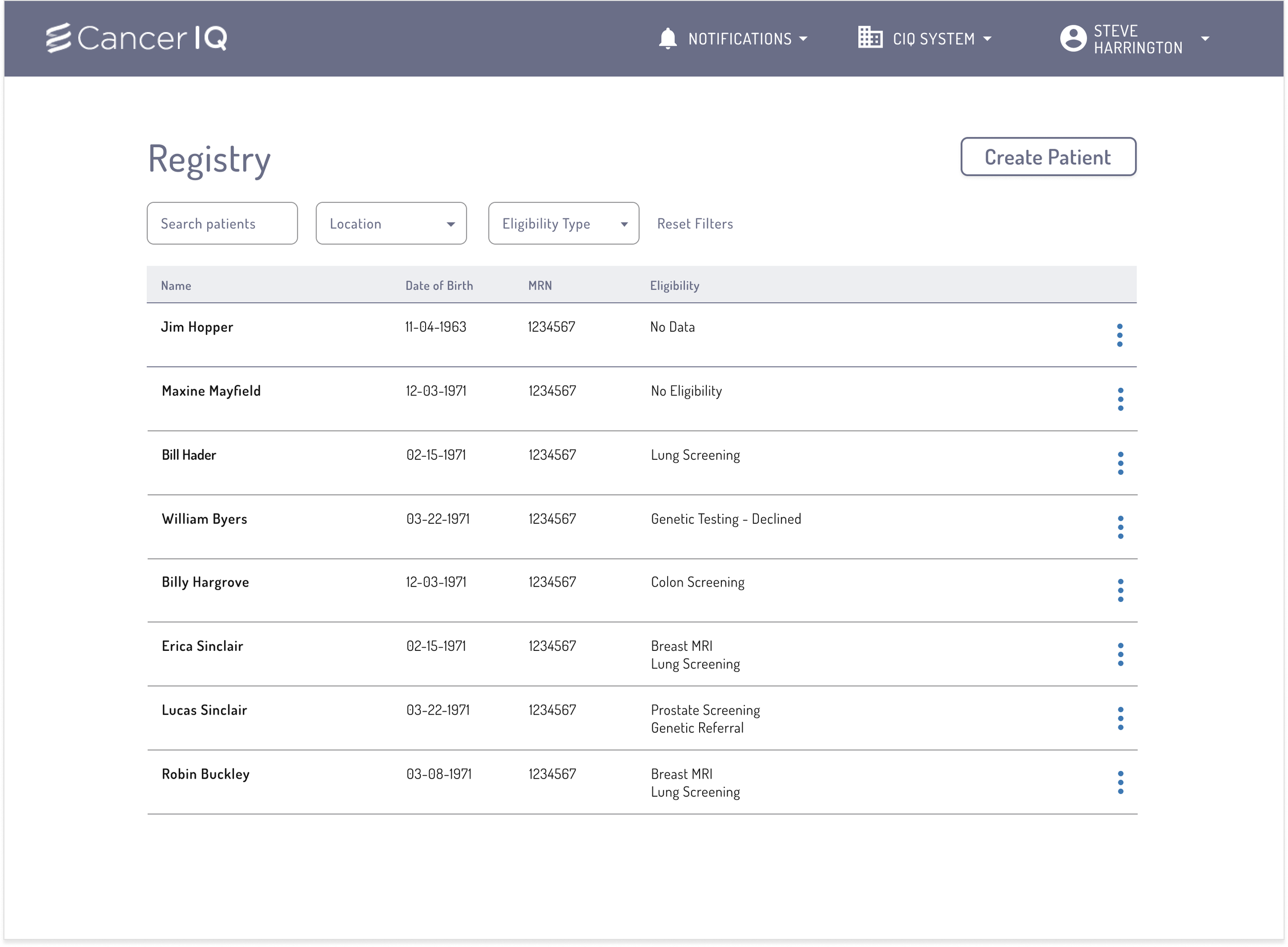Image resolution: width=1288 pixels, height=947 pixels.
Task: Open the actions menu for Jim Hopper
Action: pyautogui.click(x=1119, y=335)
